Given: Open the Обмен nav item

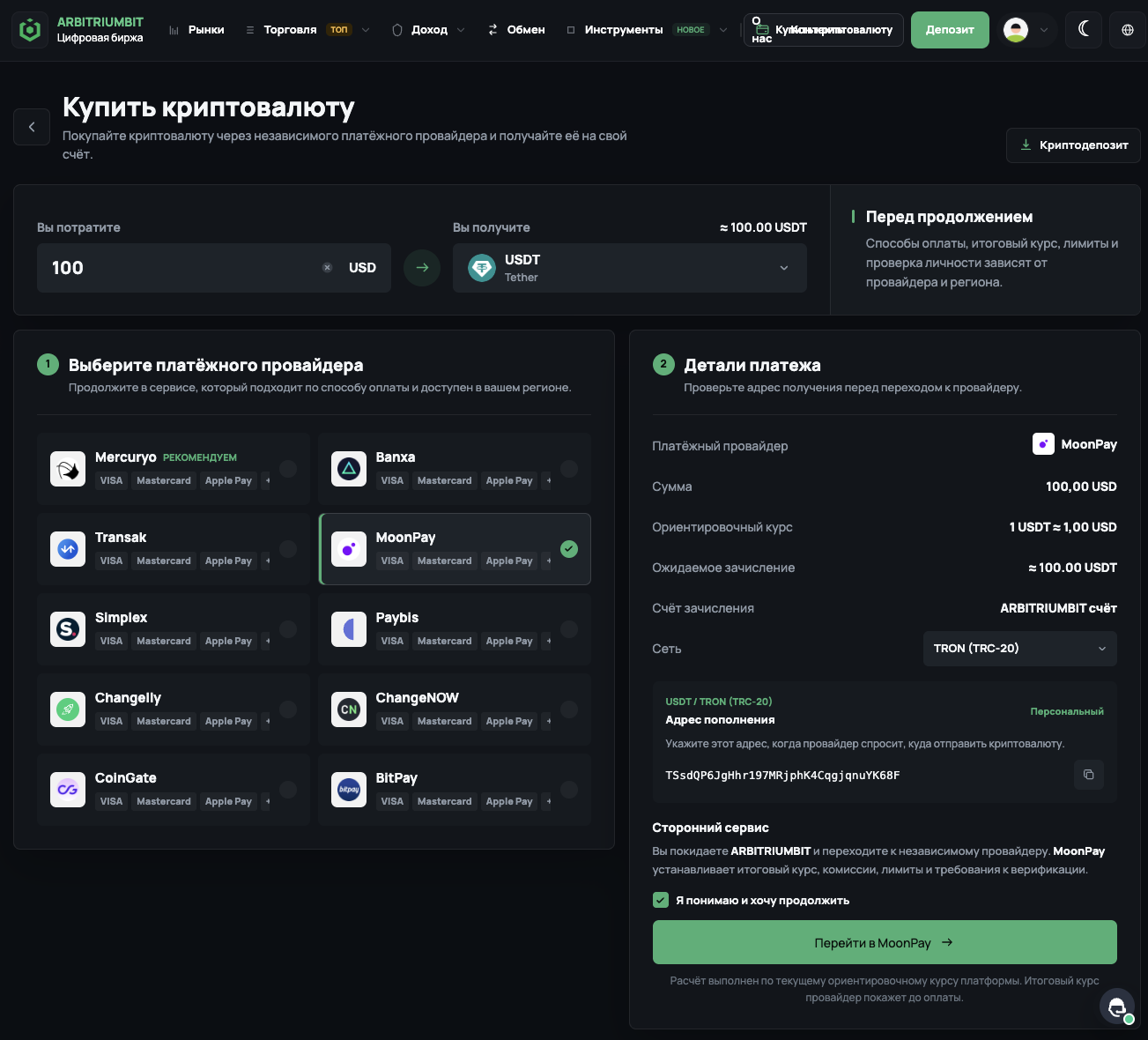Looking at the screenshot, I should (x=516, y=30).
